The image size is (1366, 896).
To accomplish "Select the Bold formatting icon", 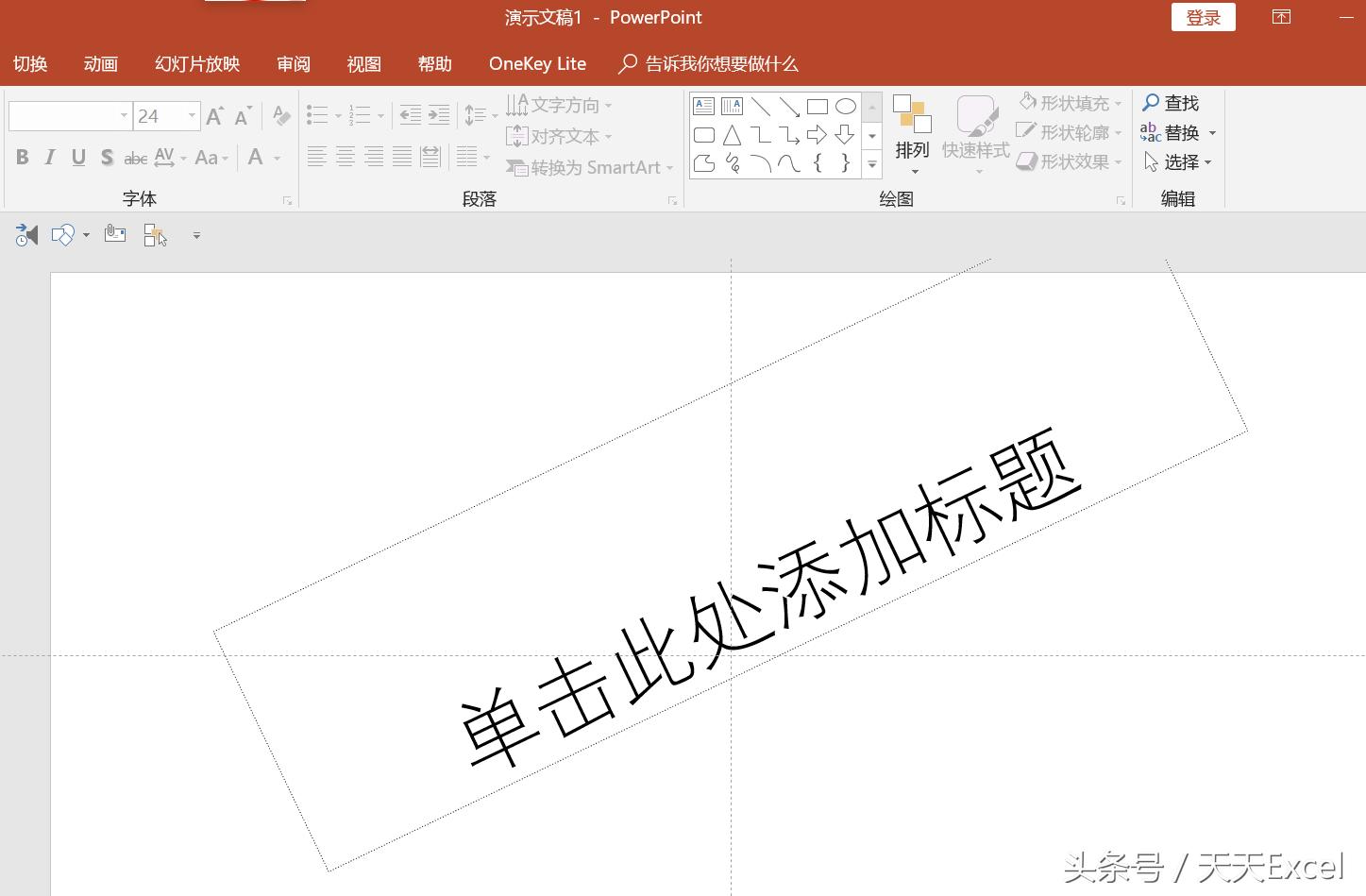I will [x=21, y=157].
